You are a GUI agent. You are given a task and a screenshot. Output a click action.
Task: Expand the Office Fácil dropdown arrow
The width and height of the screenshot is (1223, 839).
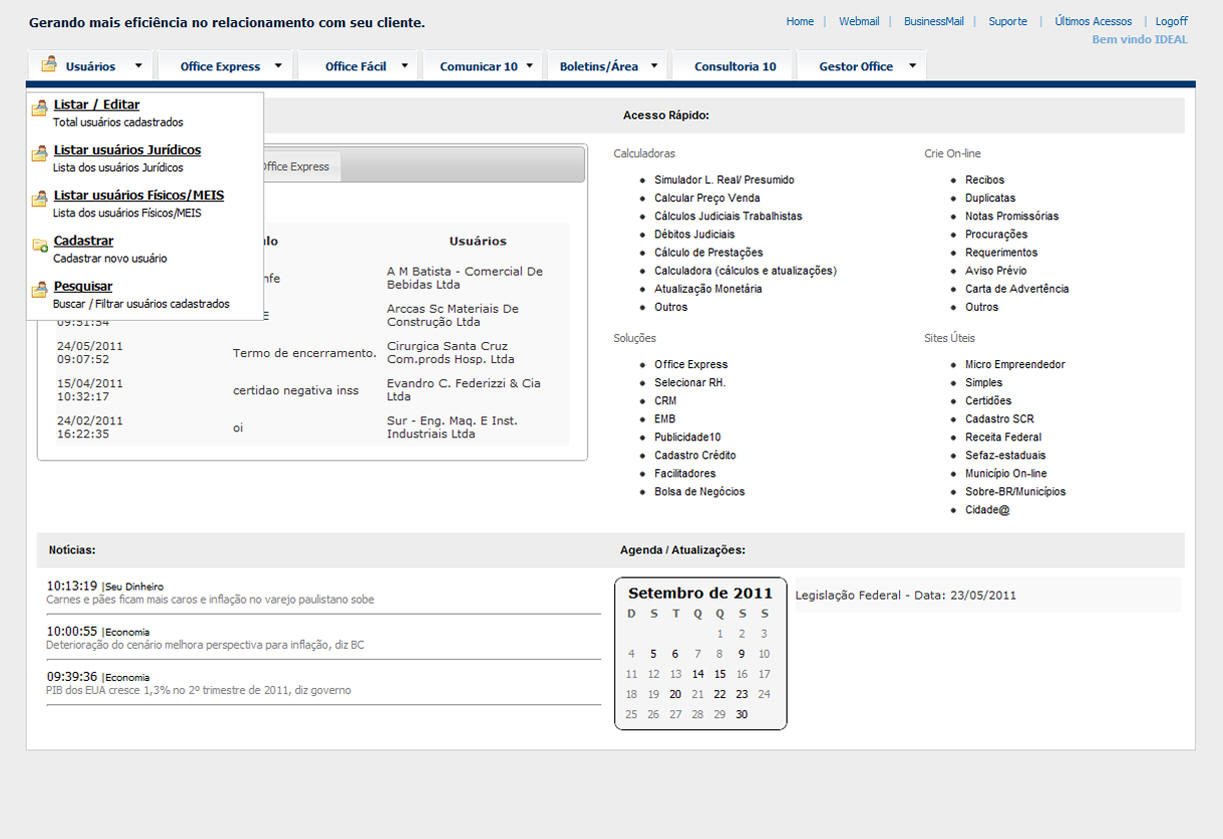[x=405, y=66]
